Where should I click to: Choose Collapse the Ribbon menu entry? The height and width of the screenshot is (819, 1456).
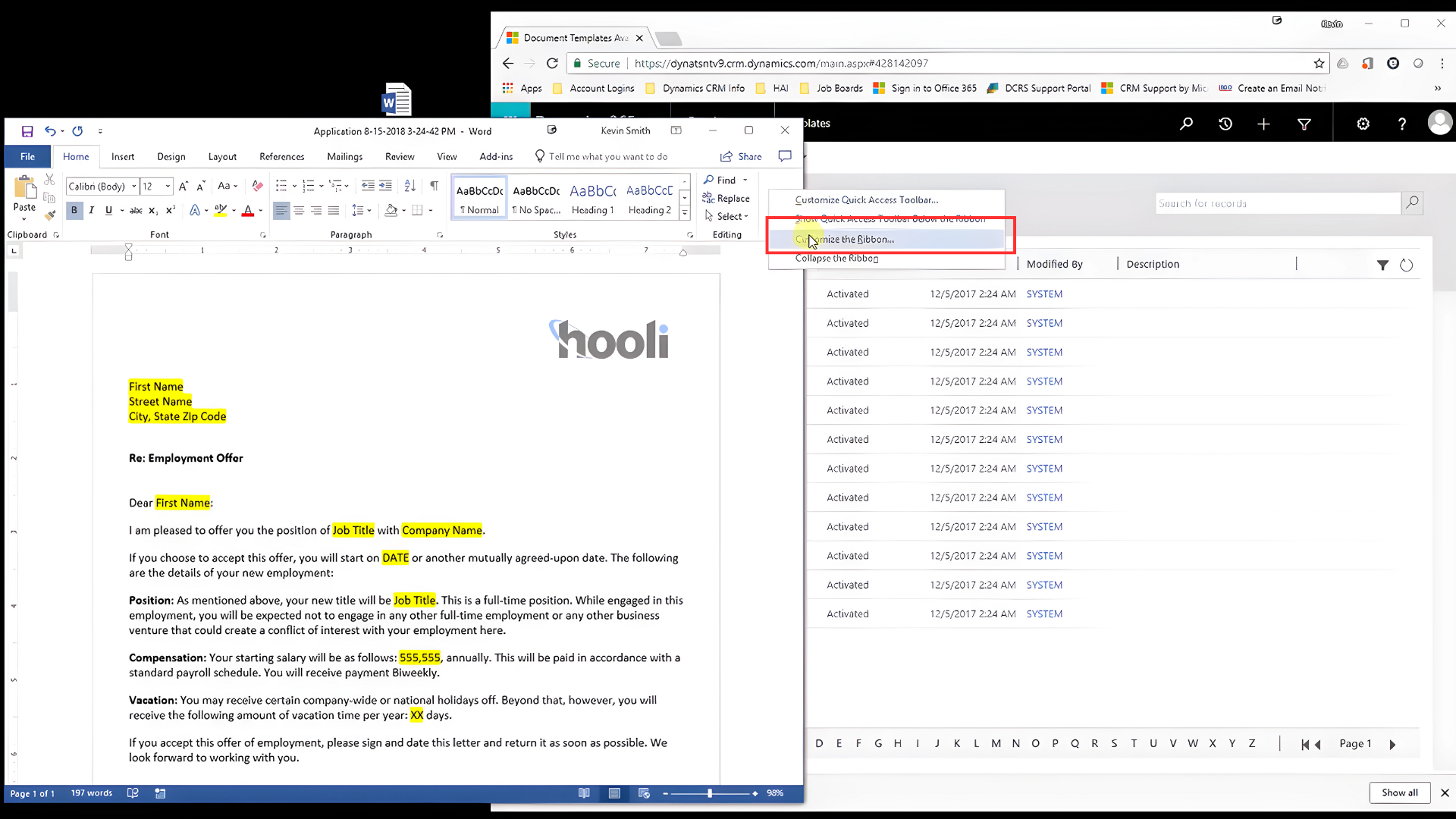pos(887,259)
